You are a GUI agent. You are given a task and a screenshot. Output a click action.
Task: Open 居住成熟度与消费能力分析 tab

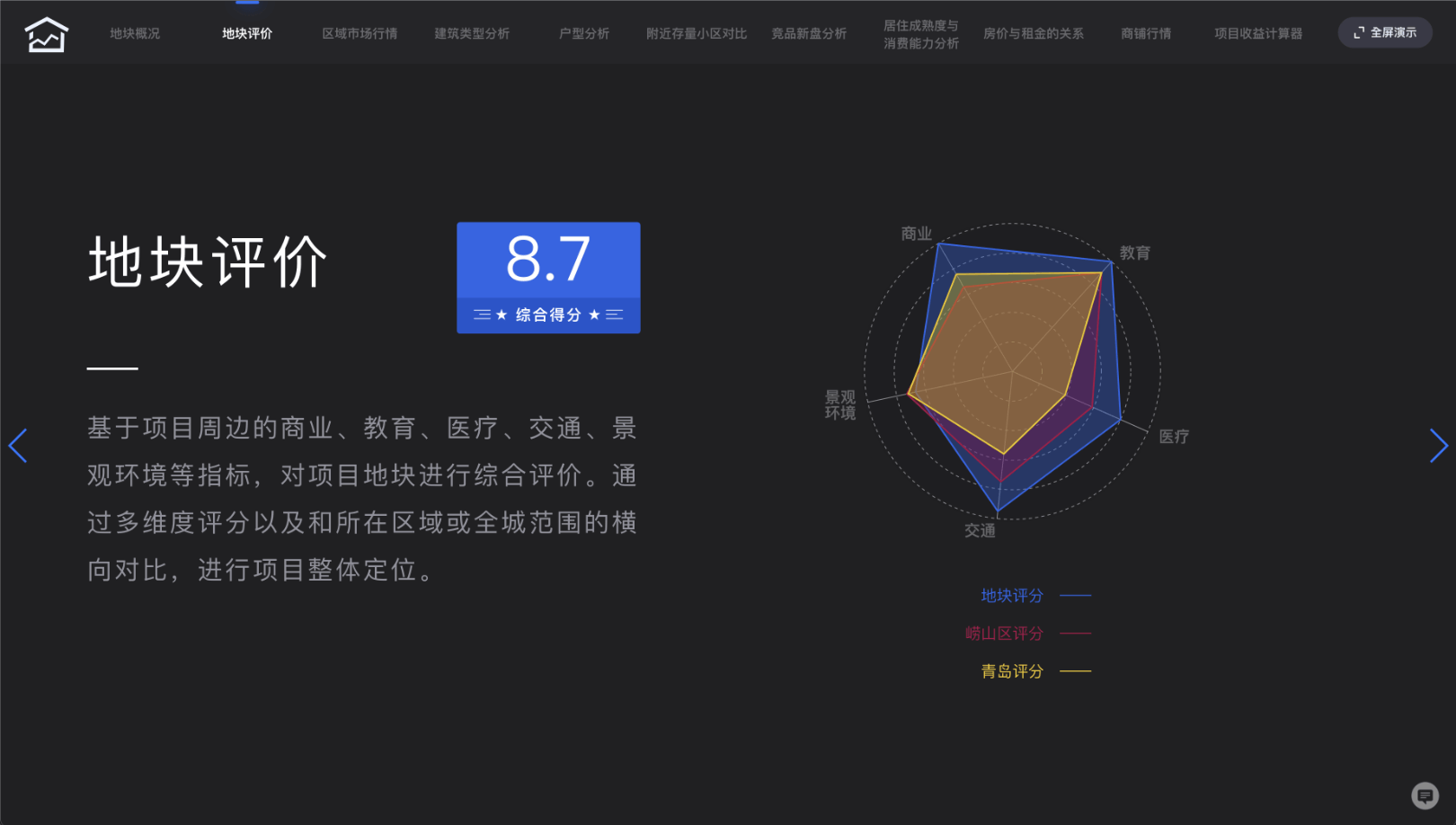tap(921, 34)
